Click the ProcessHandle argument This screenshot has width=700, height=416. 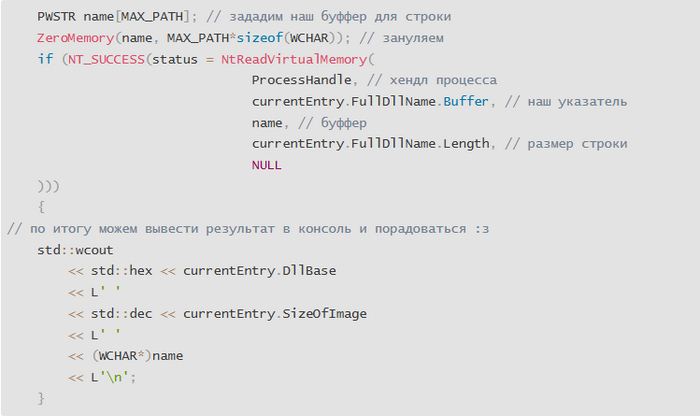click(301, 80)
